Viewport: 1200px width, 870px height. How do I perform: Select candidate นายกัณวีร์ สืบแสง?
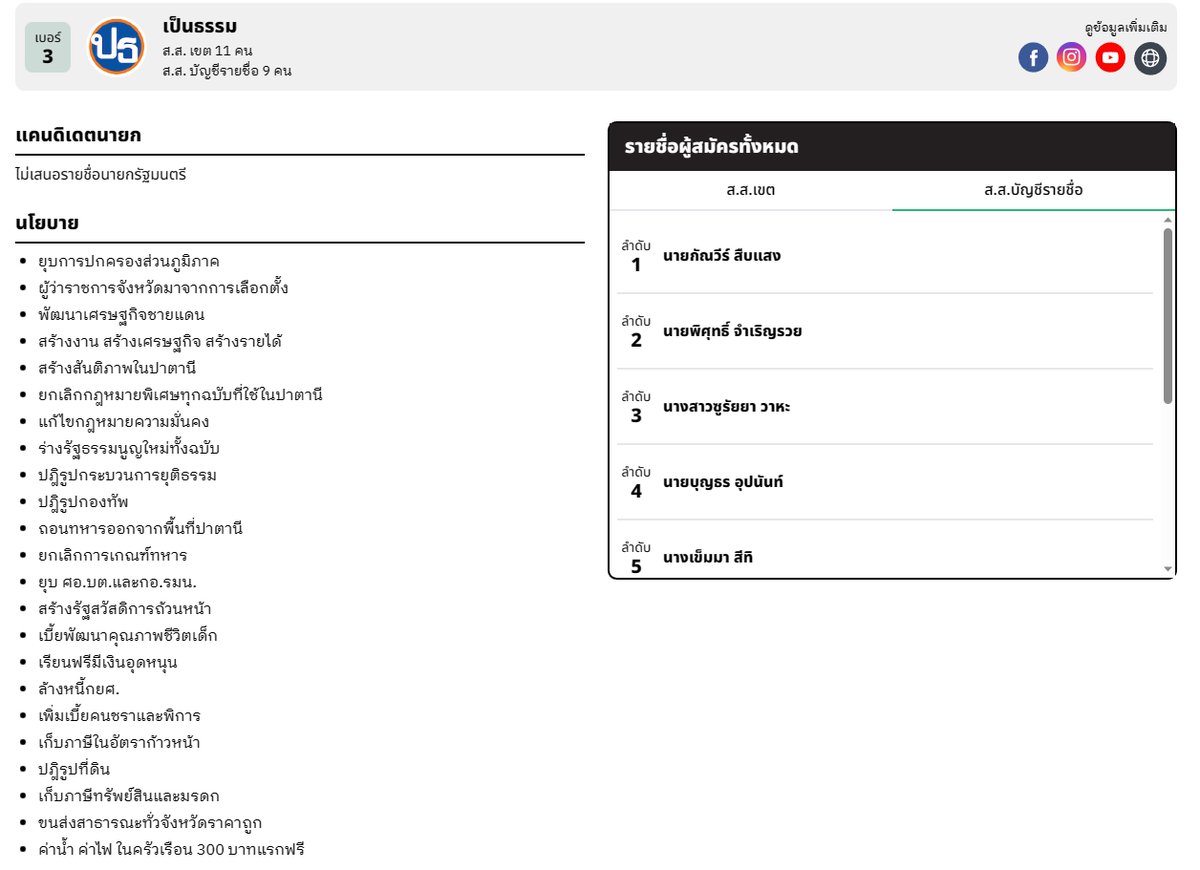tap(884, 256)
